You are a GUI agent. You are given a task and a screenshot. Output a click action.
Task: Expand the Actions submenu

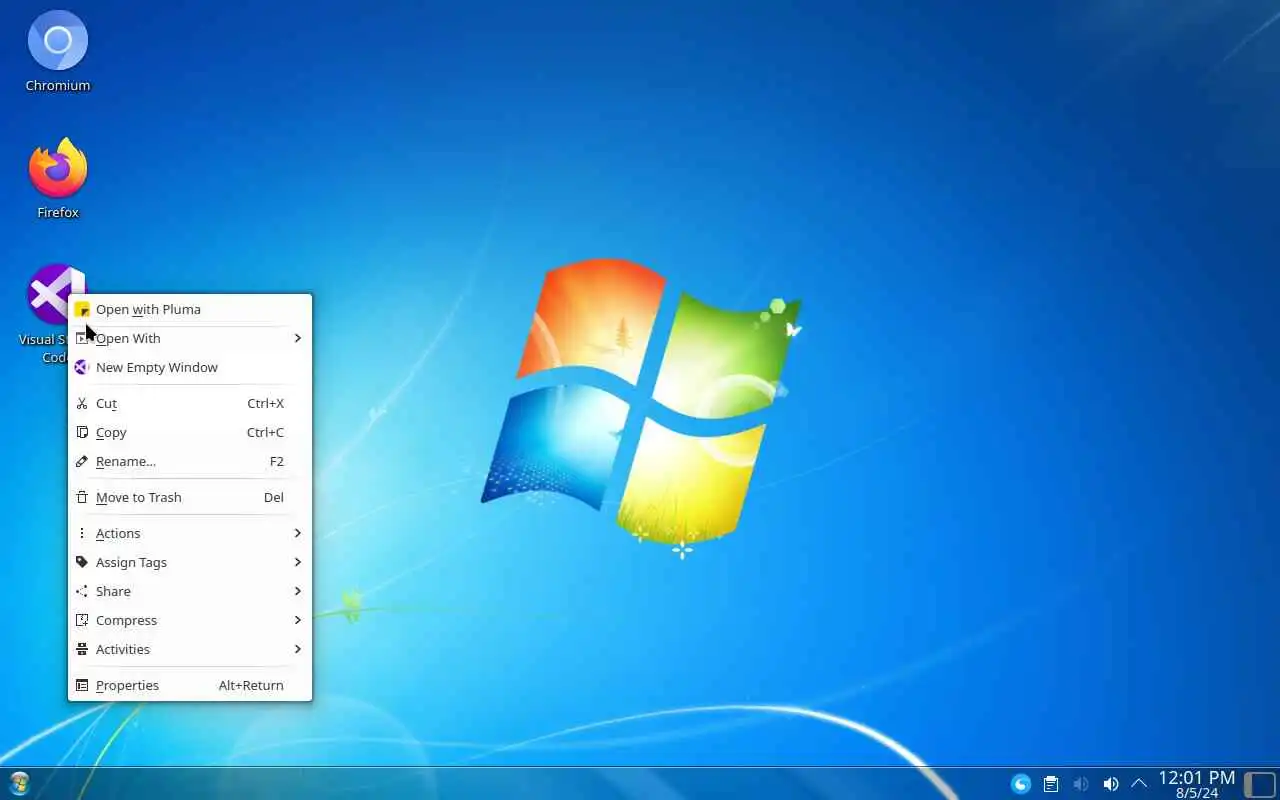[190, 533]
